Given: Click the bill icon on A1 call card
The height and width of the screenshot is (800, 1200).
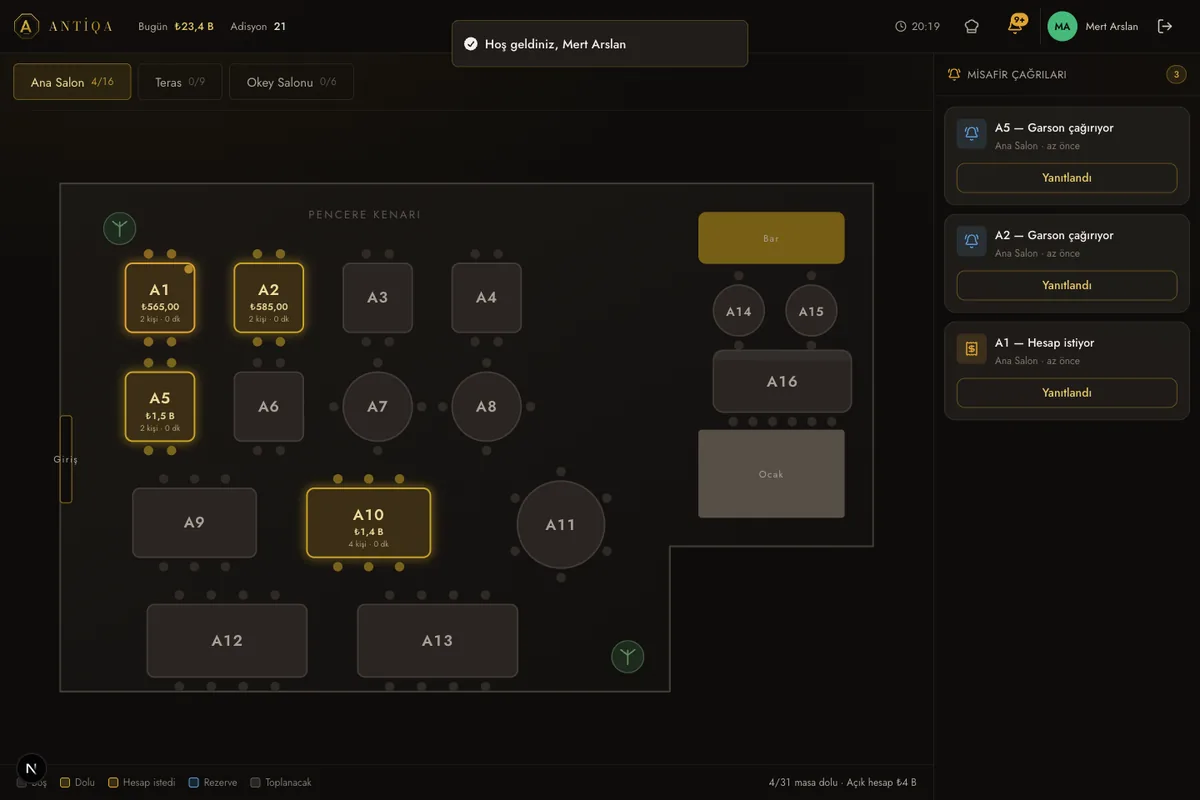Looking at the screenshot, I should pos(971,348).
